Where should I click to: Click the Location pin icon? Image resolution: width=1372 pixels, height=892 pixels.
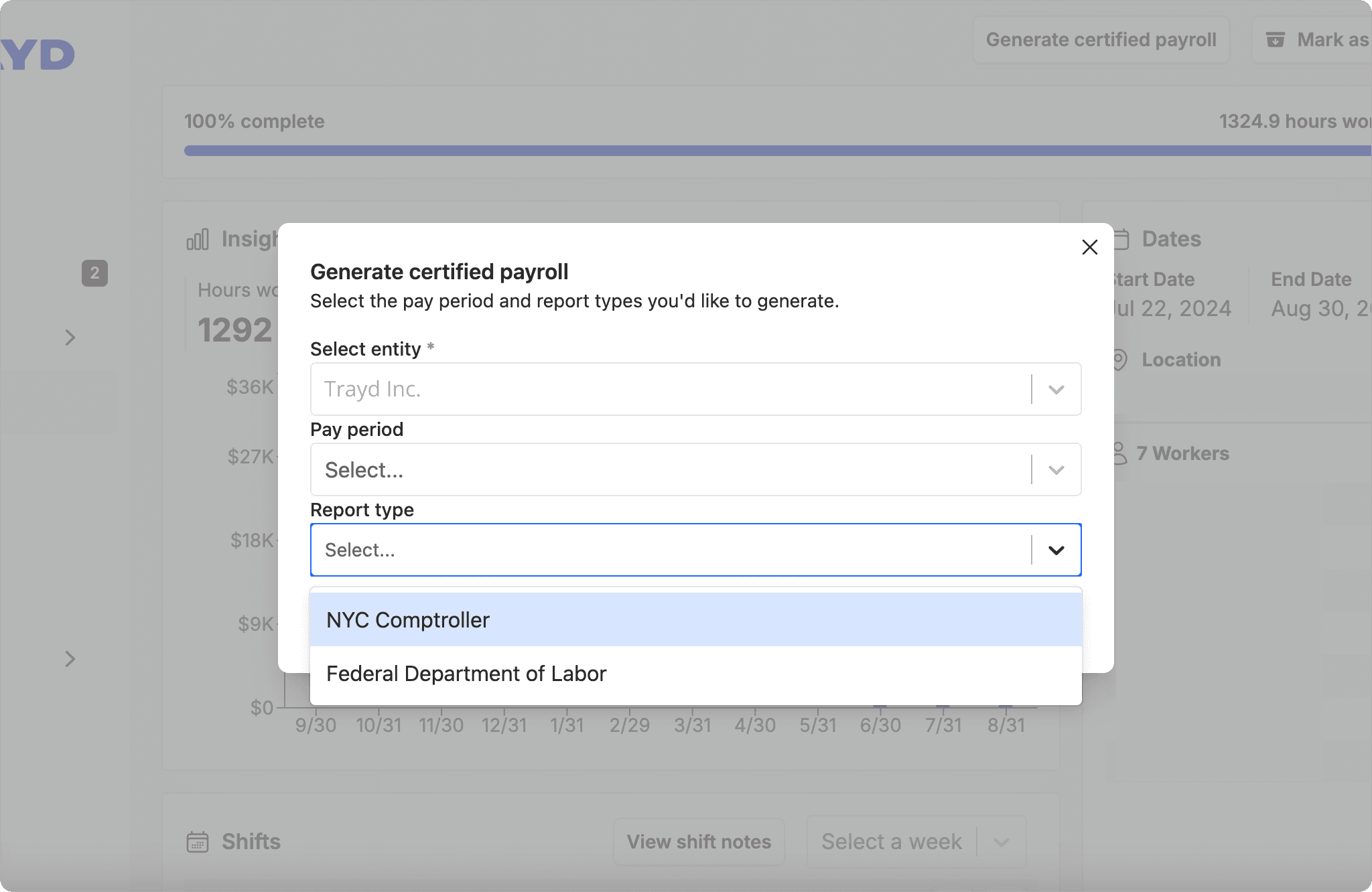click(1119, 360)
